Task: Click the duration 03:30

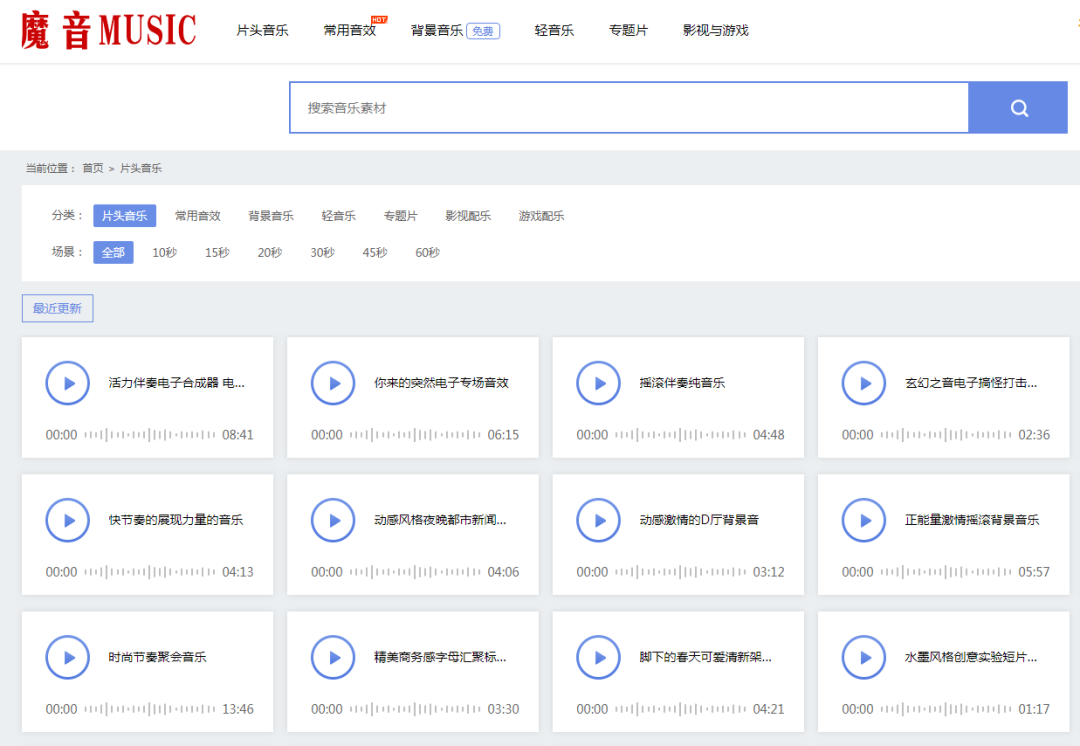Action: pos(503,709)
